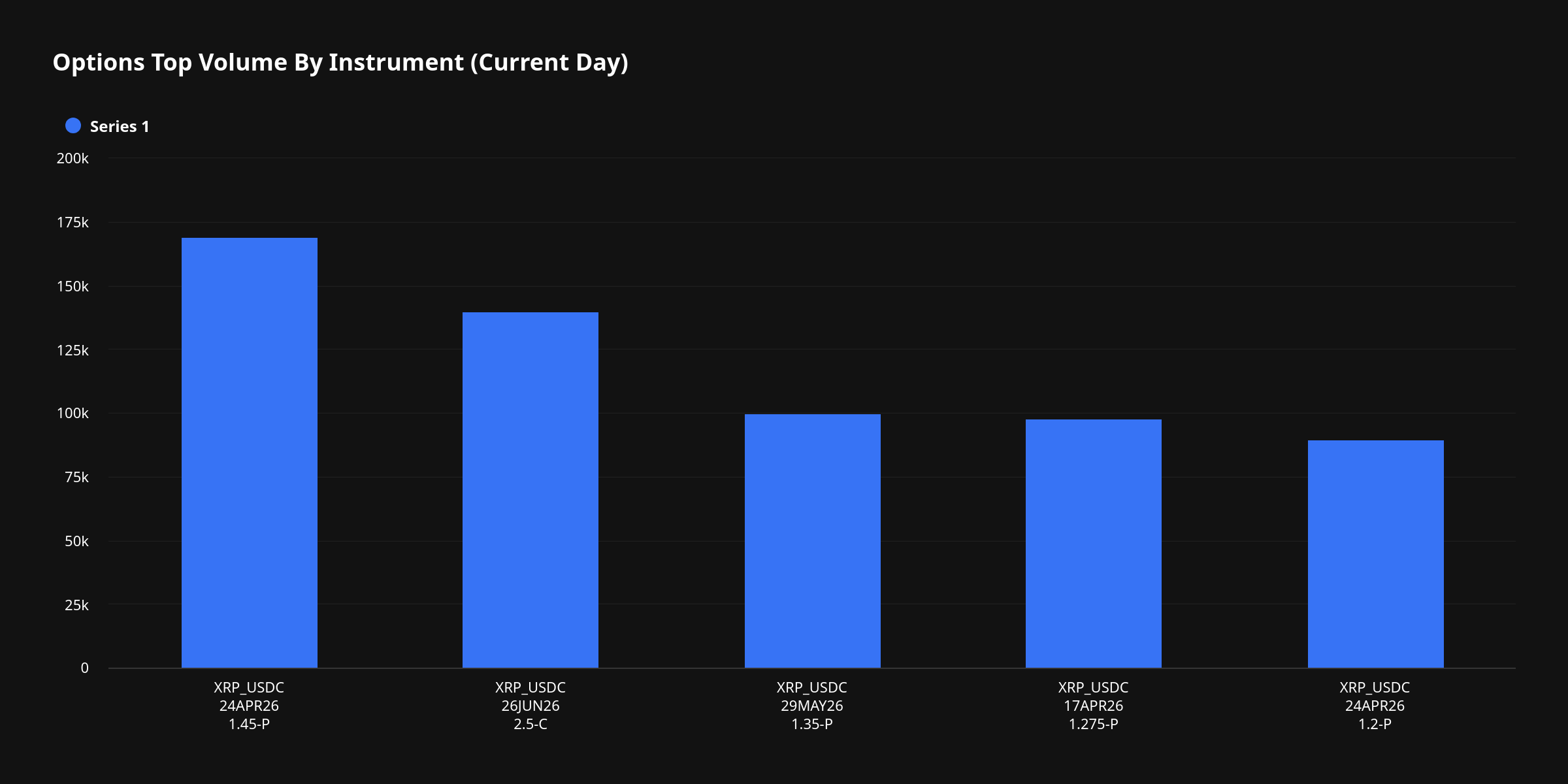Screen dimensions: 1568x784
Task: Click the 175k y-axis label
Action: click(x=73, y=223)
